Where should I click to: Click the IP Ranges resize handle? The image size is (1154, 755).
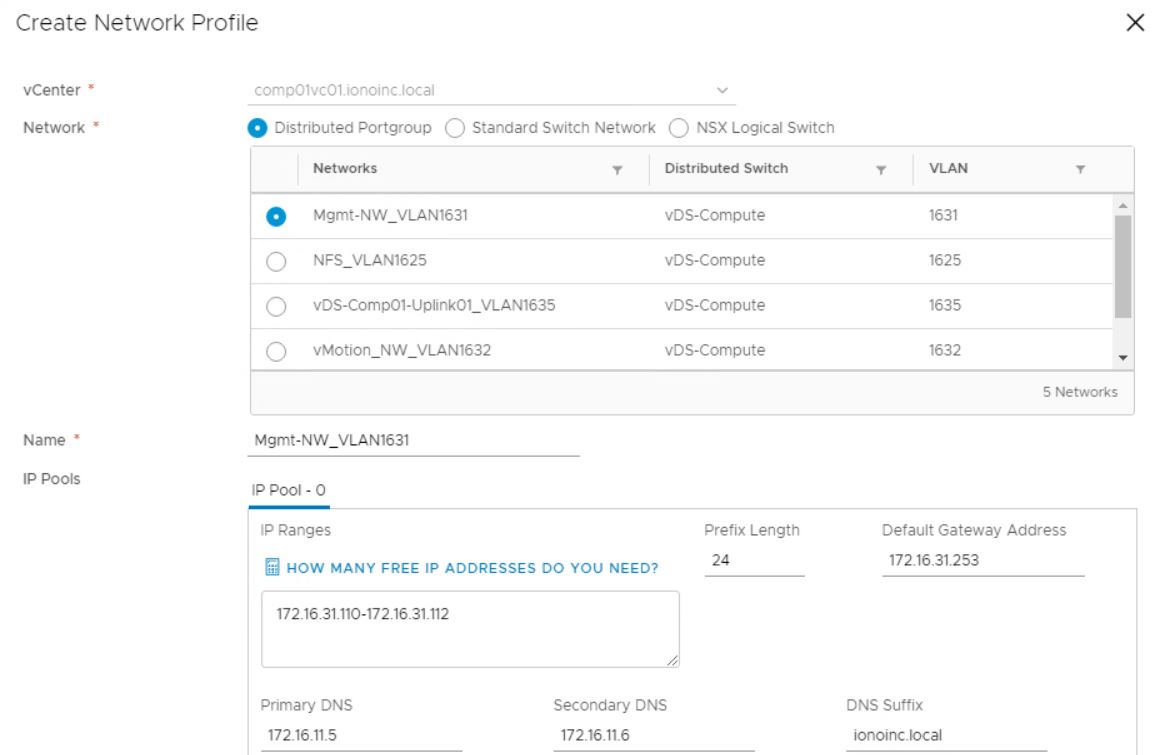(x=672, y=659)
